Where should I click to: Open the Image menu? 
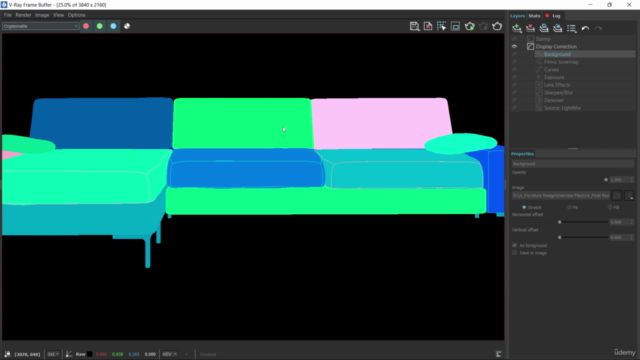(42, 15)
